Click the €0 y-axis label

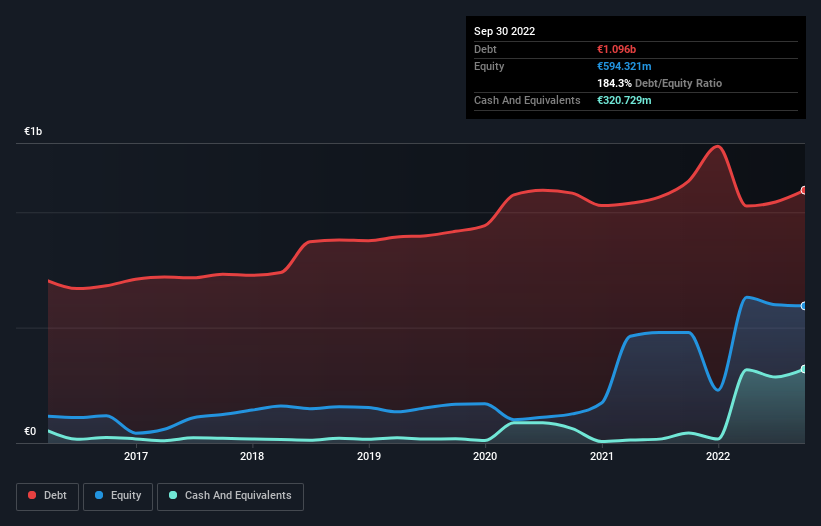coord(30,431)
